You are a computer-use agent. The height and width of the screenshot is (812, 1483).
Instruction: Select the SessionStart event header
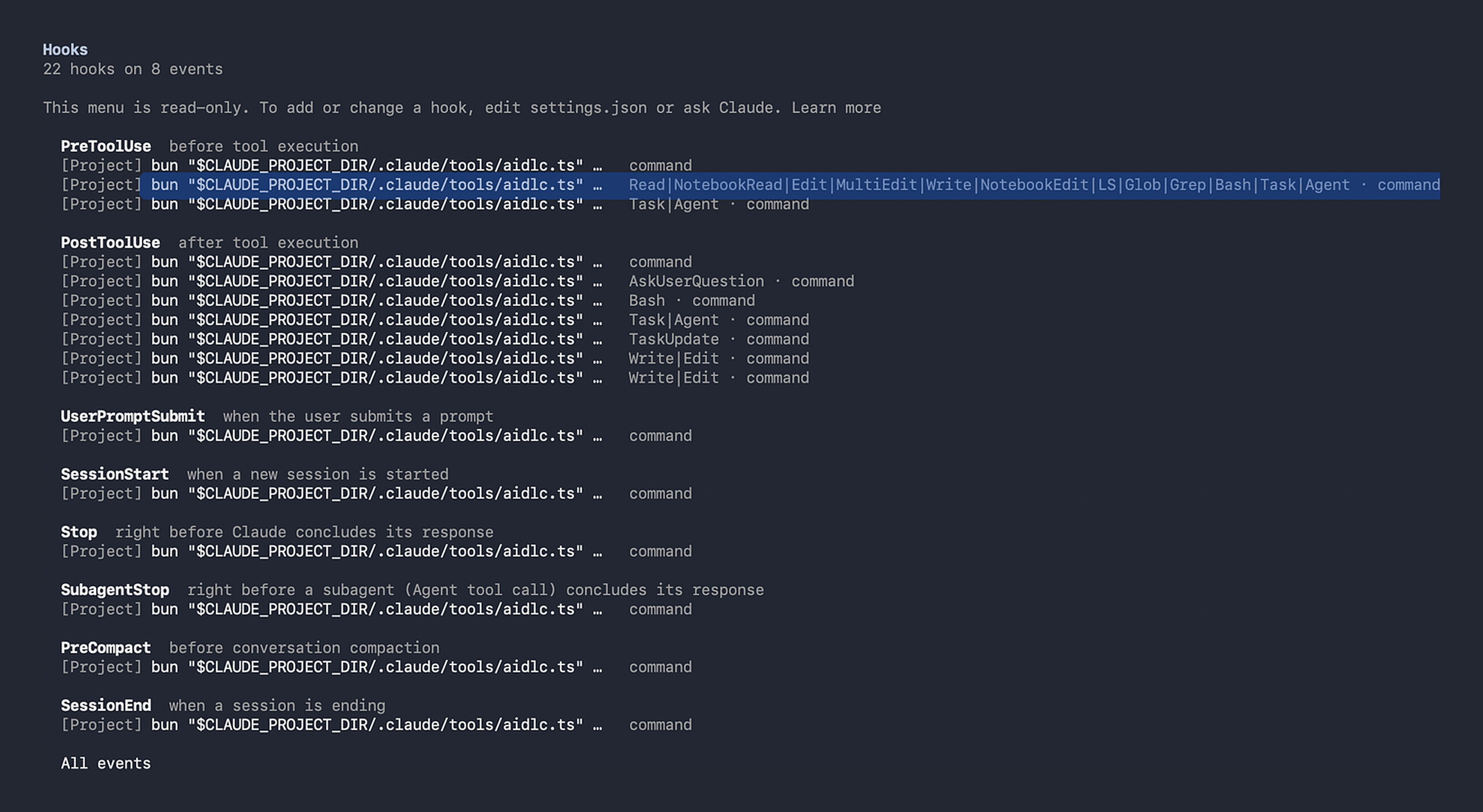[115, 475]
